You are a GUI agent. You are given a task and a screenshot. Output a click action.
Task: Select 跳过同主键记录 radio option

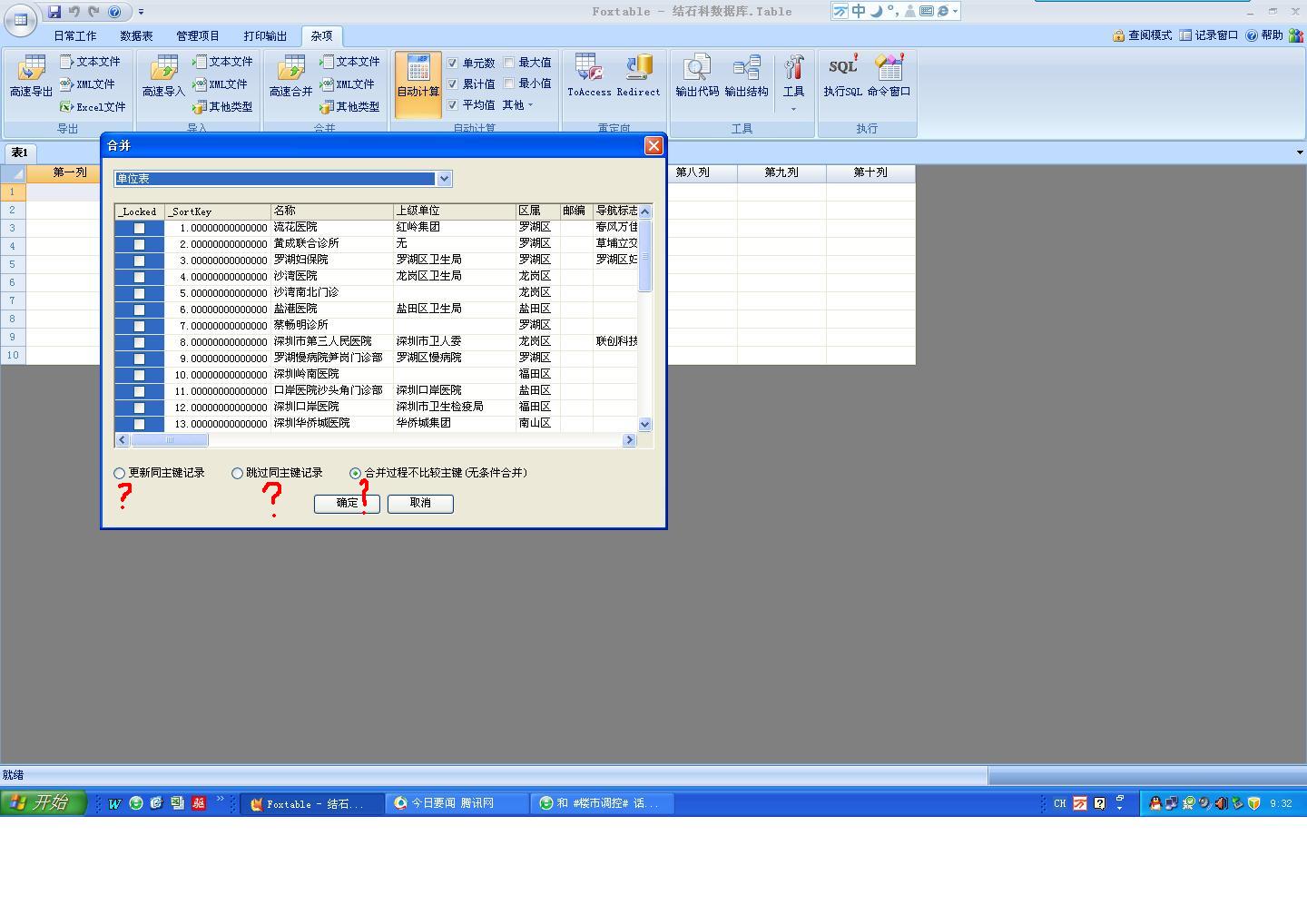238,473
